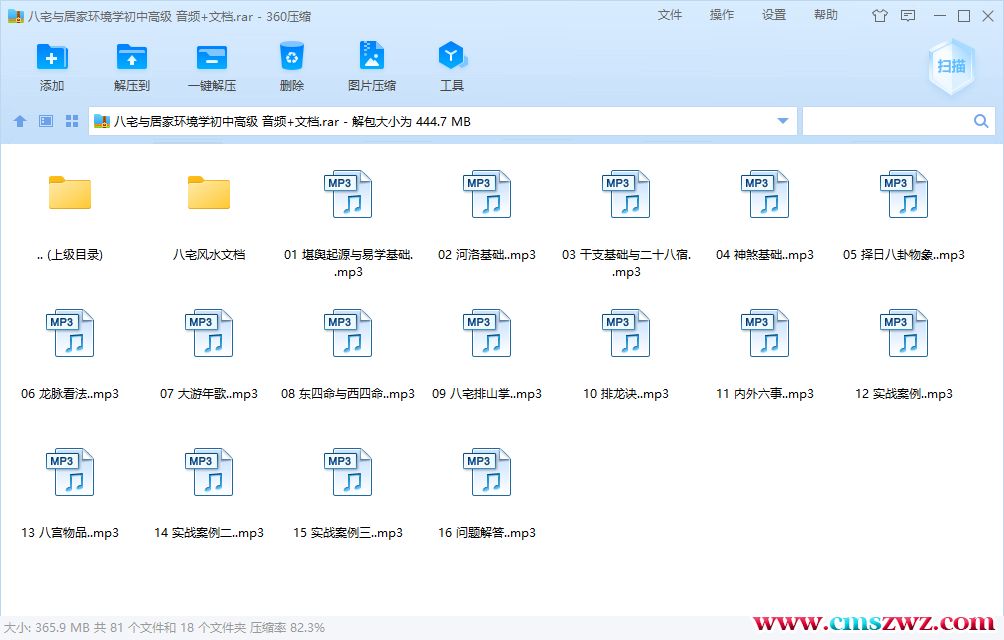Open the archive path dropdown arrow
Image resolution: width=1004 pixels, height=640 pixels.
pyautogui.click(x=783, y=120)
